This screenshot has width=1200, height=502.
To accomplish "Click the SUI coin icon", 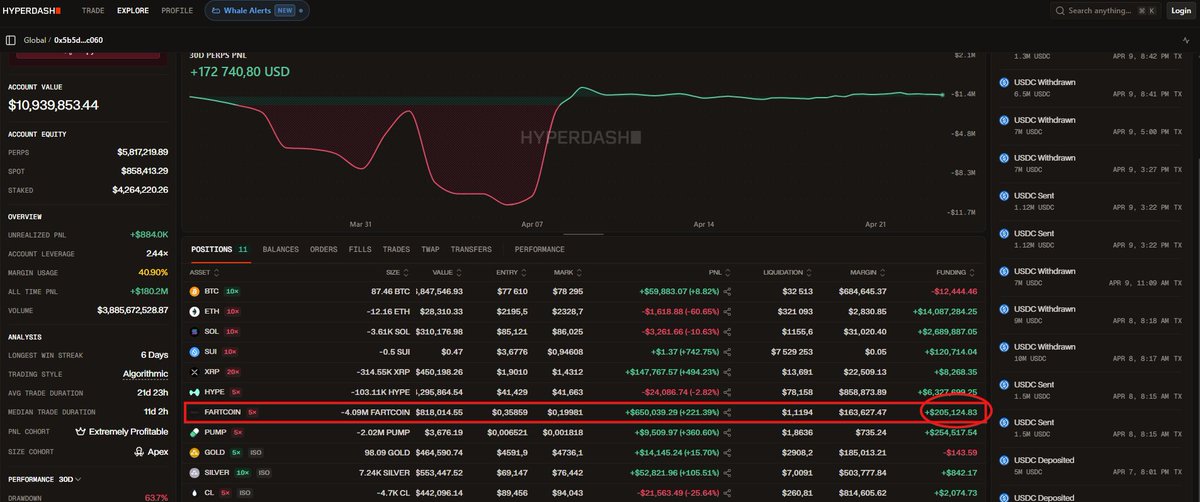I will [x=194, y=352].
